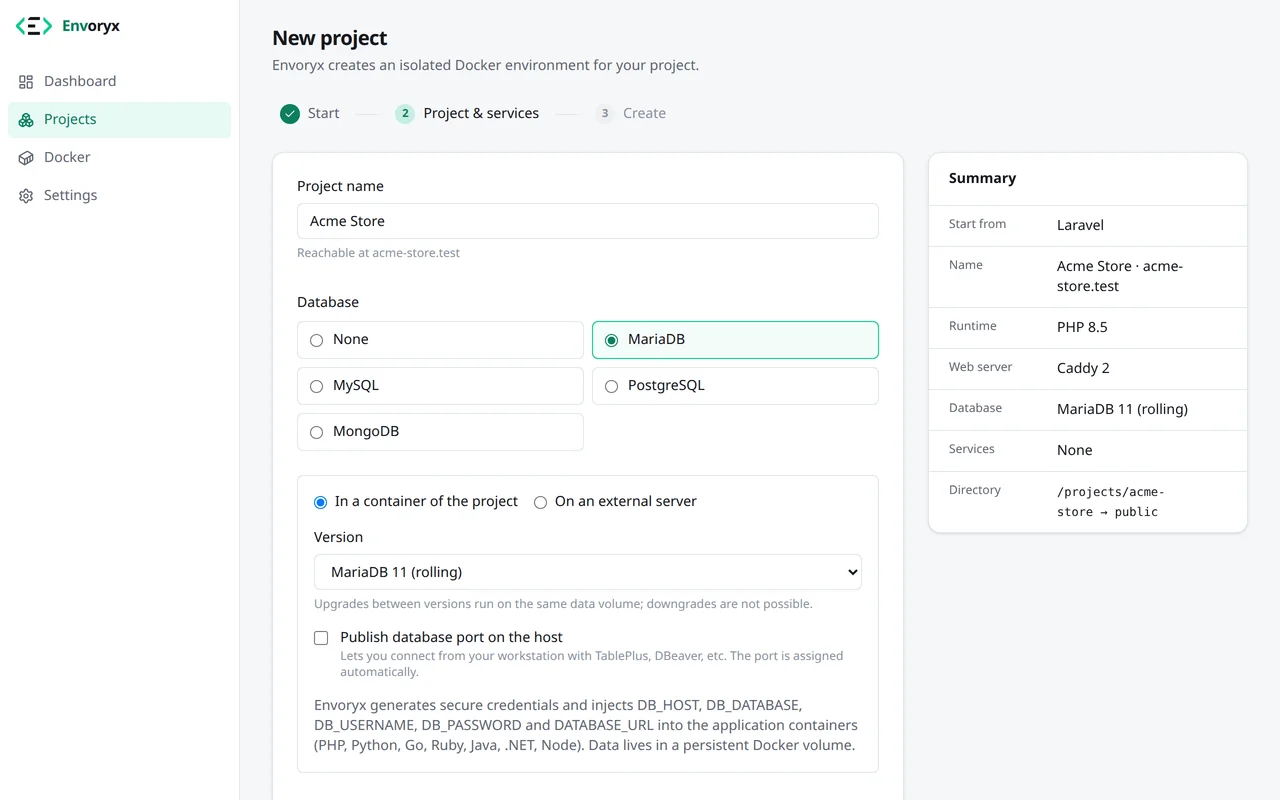This screenshot has width=1280, height=800.
Task: Click 'Caddy 2' web server value
Action: [x=1083, y=368]
